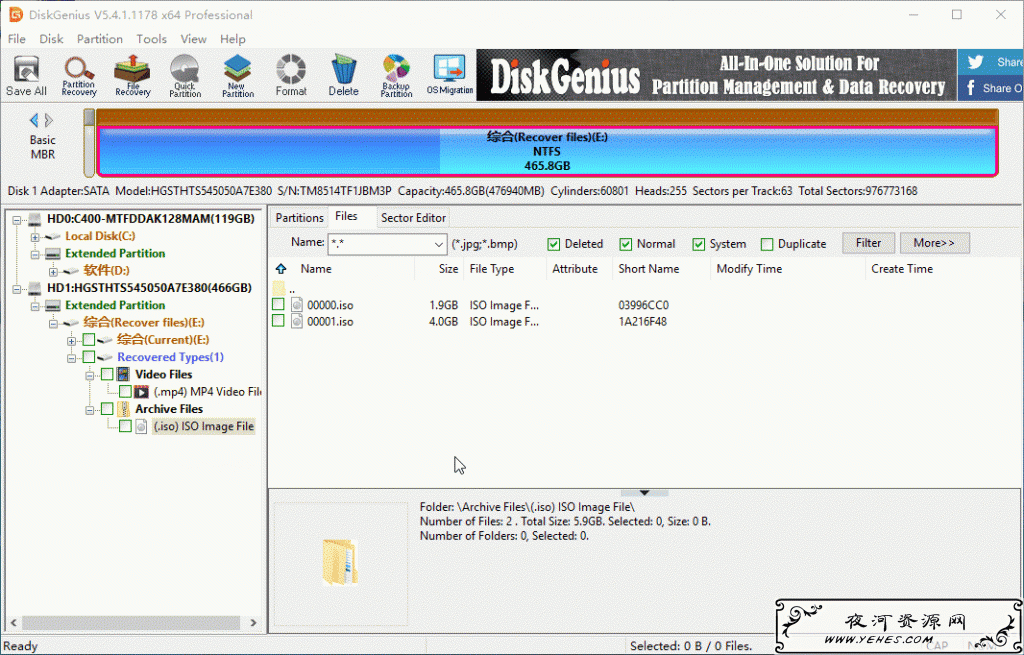The height and width of the screenshot is (655, 1024).
Task: Toggle the Normal filter checkbox
Action: coord(626,244)
